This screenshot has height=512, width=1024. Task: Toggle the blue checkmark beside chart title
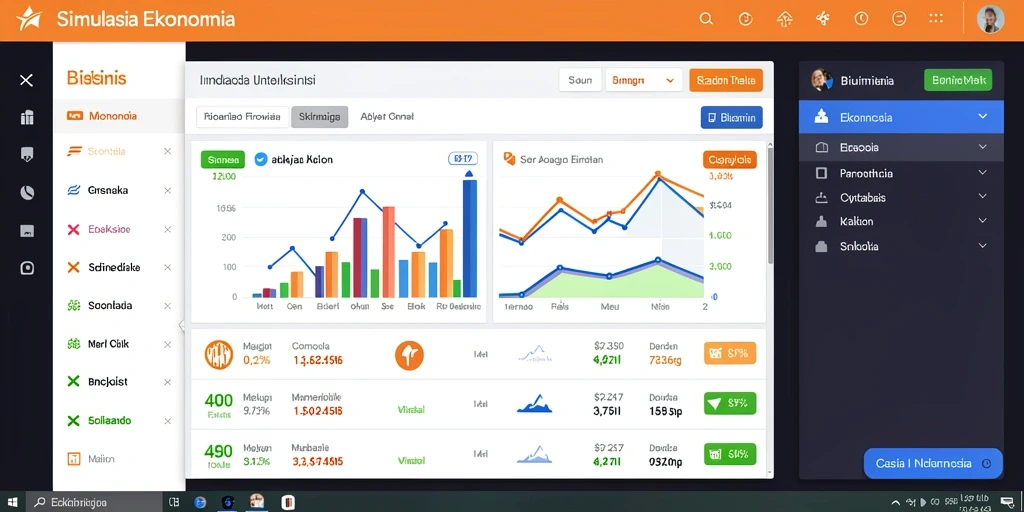pos(261,159)
